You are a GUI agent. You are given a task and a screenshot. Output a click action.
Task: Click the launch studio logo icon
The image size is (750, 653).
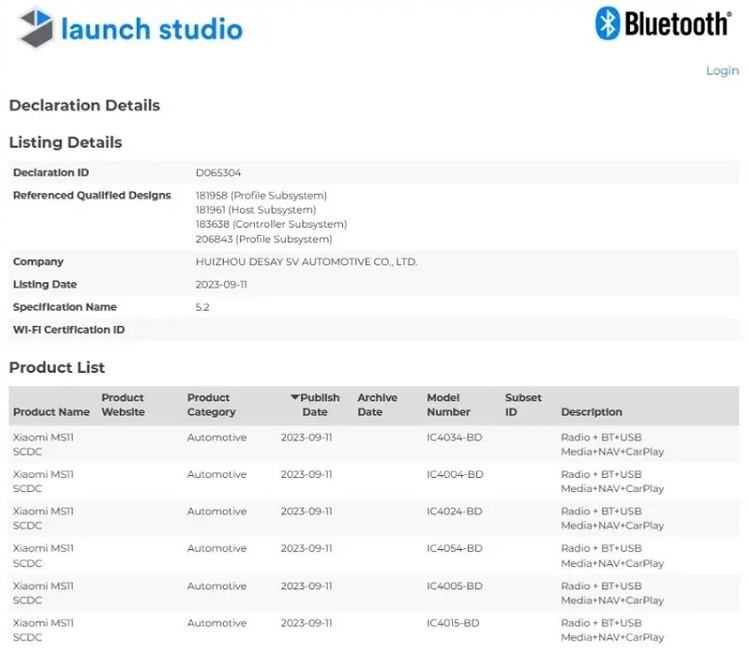point(35,28)
